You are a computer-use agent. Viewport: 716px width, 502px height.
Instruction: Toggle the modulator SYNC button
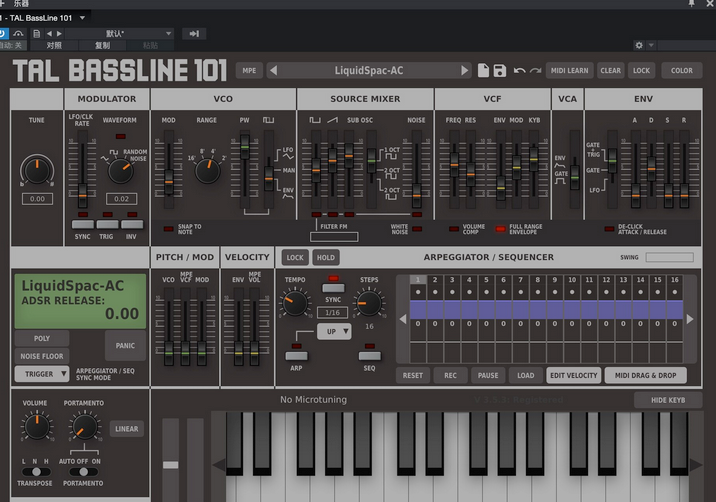(x=83, y=224)
